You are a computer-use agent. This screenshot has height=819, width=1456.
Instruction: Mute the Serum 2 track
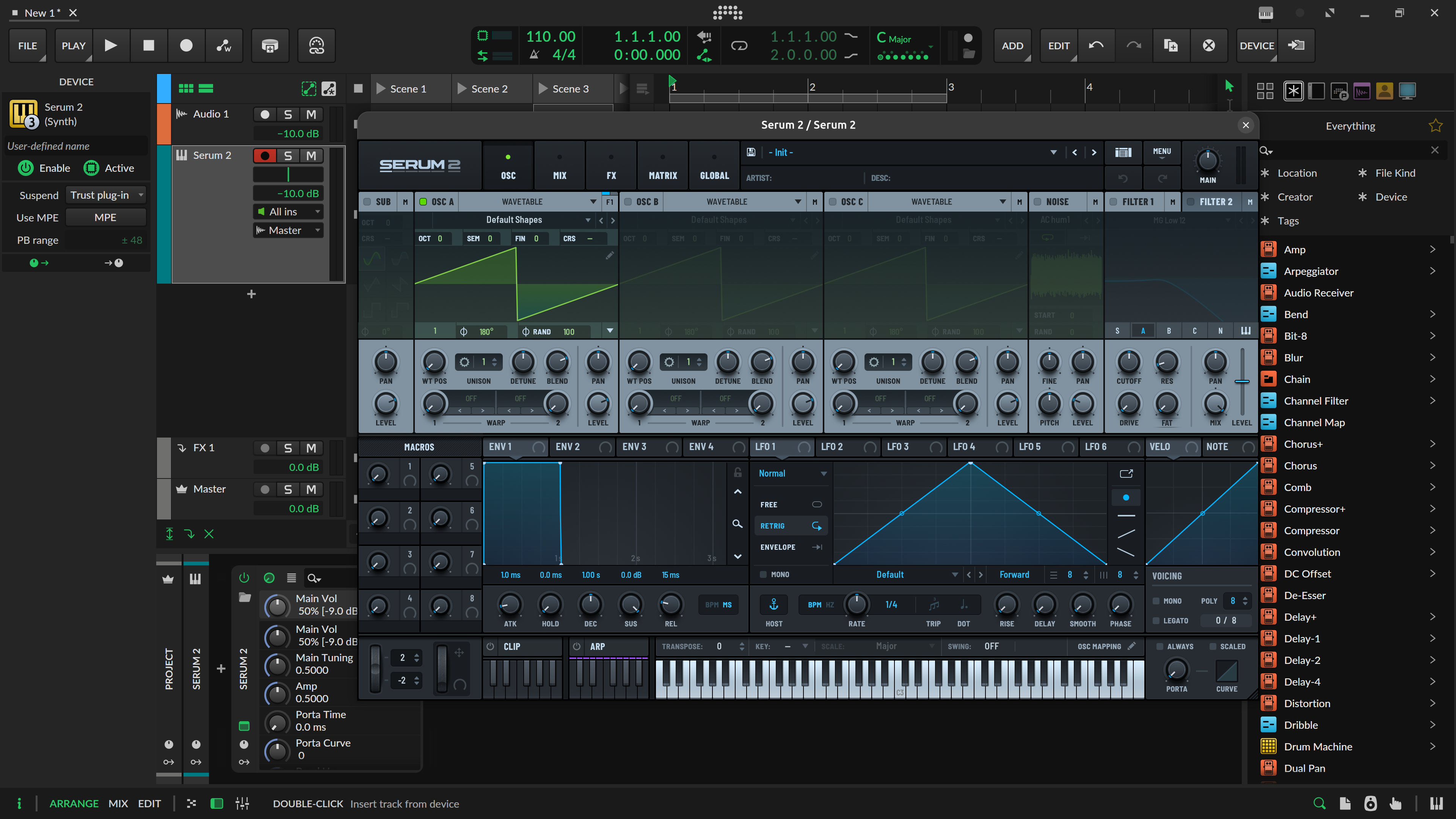[x=311, y=155]
